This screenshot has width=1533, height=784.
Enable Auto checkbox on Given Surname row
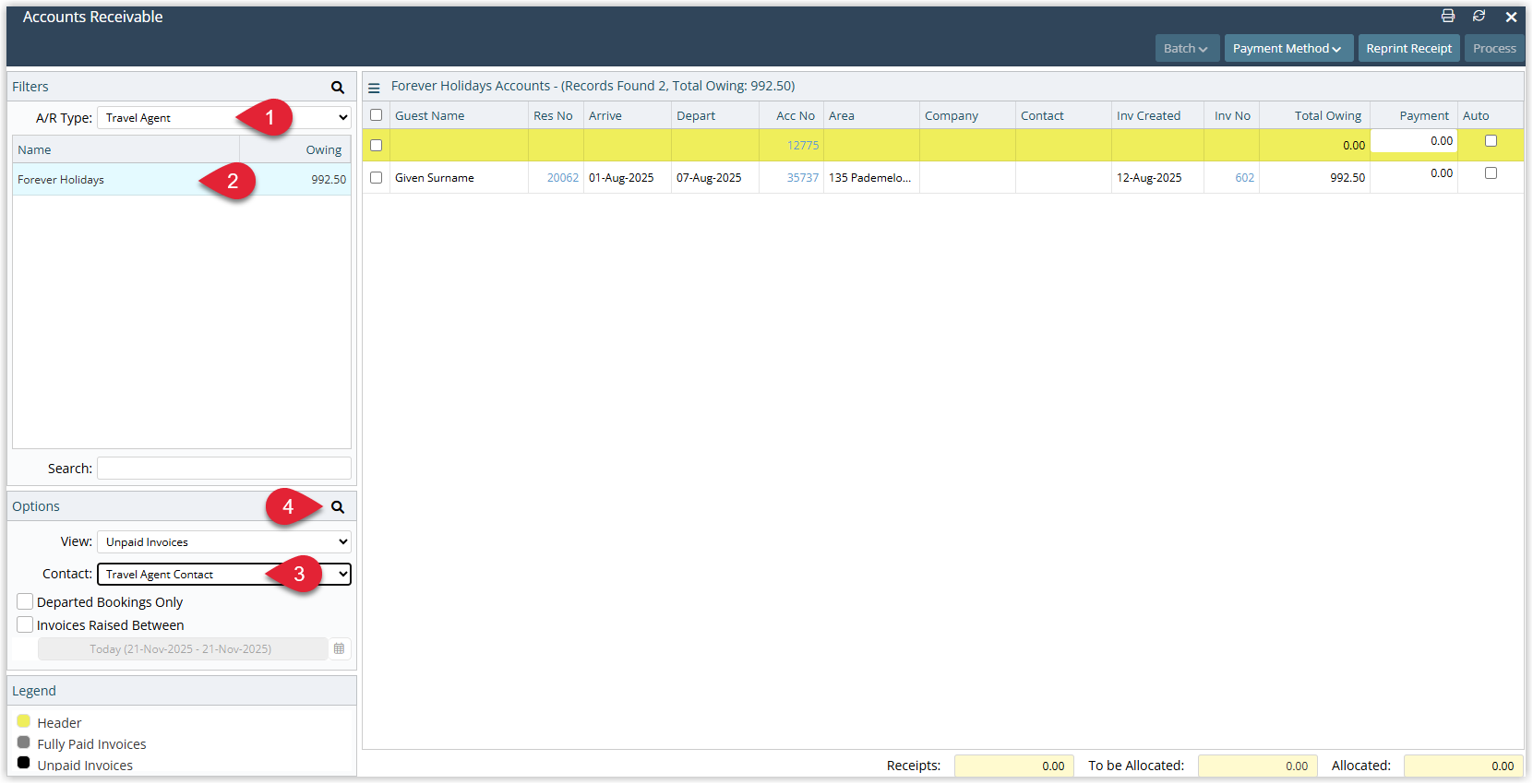click(x=1491, y=172)
